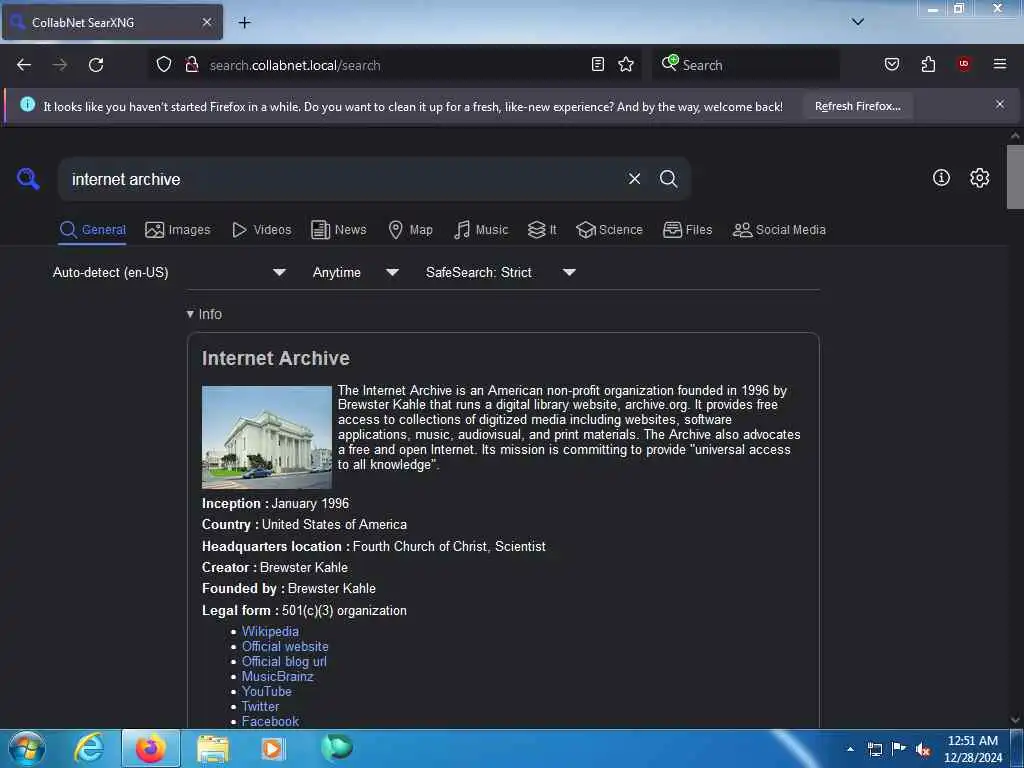Select the General search tab
This screenshot has width=1024, height=768.
click(x=92, y=230)
